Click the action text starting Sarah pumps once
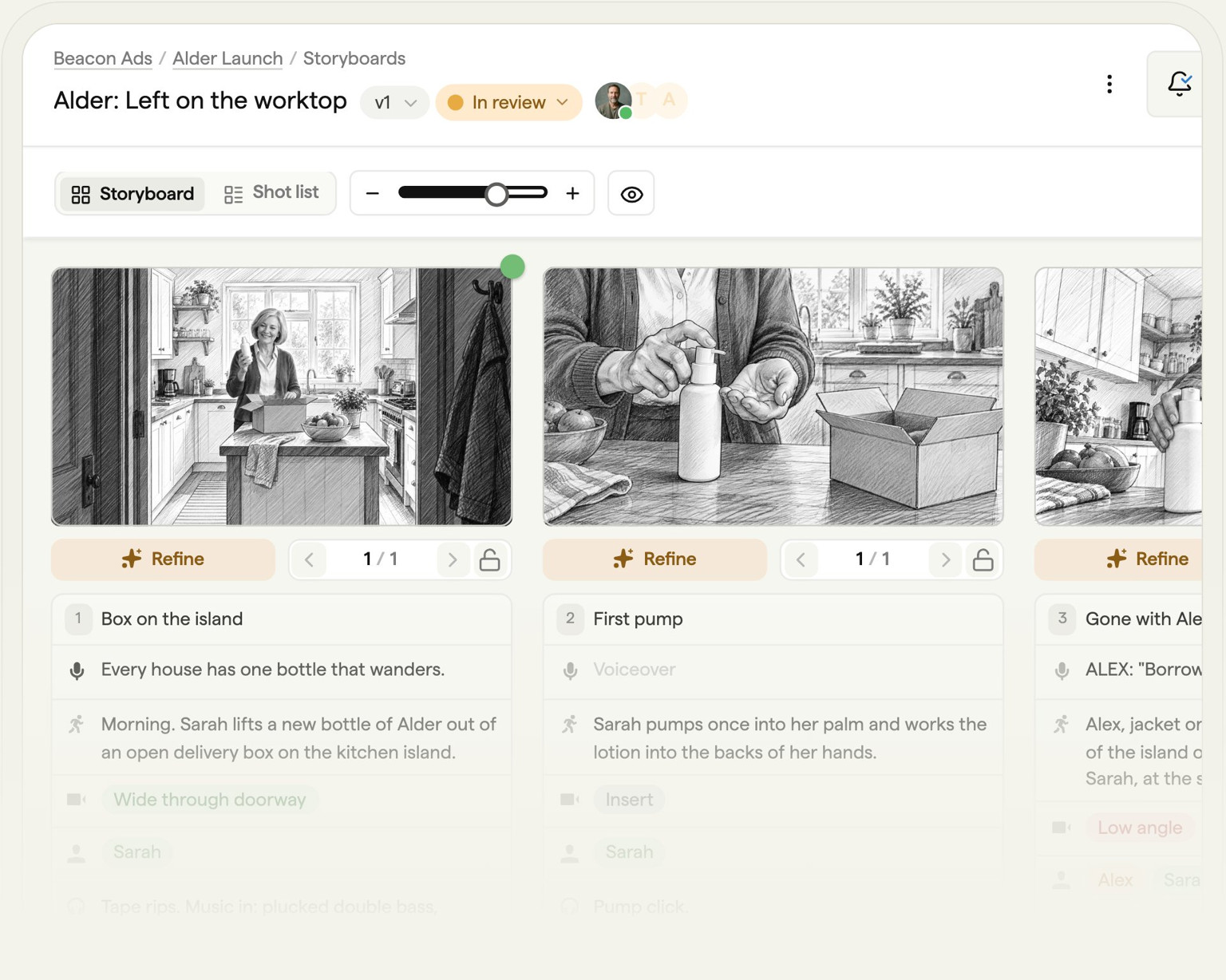The width and height of the screenshot is (1226, 980). pos(790,738)
